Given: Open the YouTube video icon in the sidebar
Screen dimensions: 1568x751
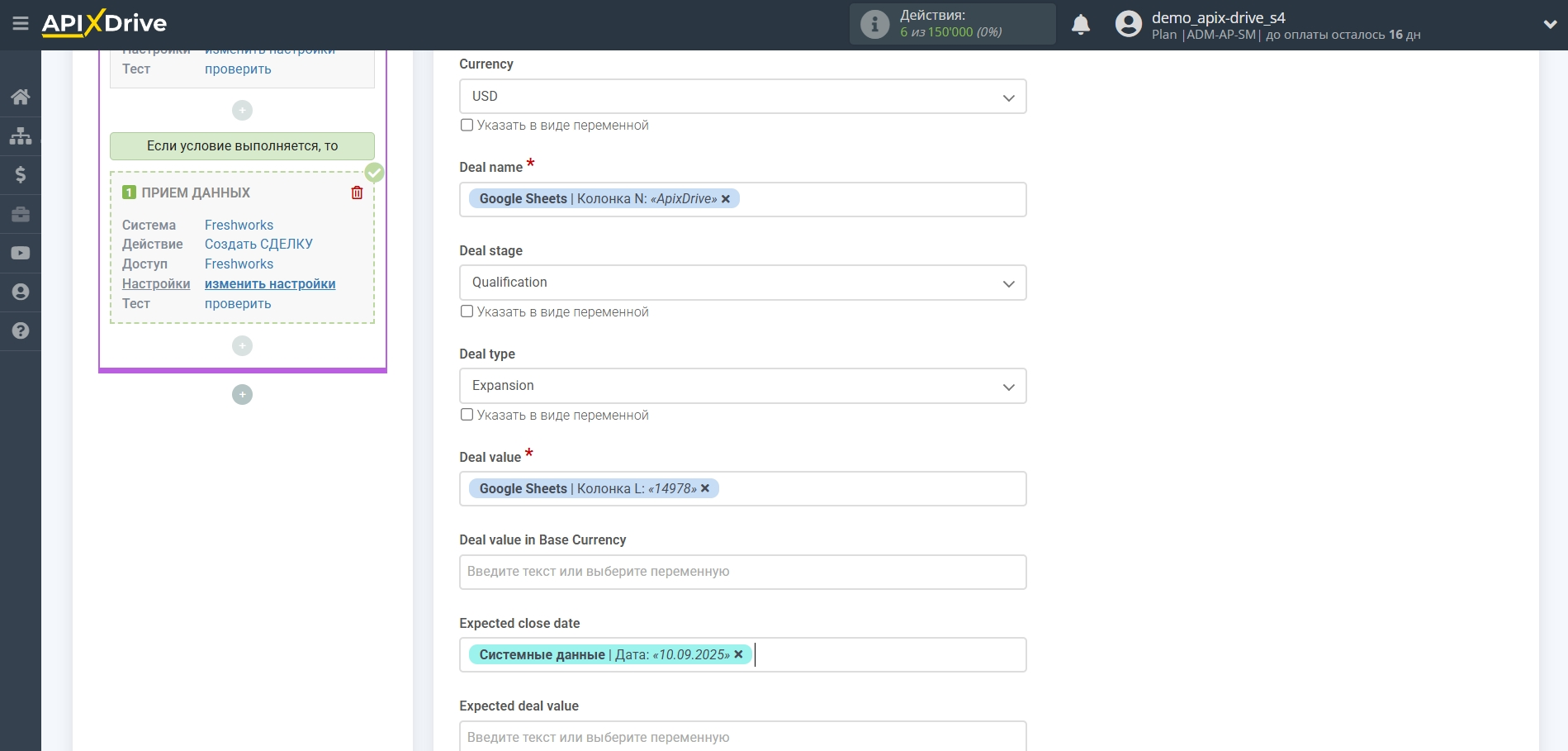Looking at the screenshot, I should click(21, 253).
